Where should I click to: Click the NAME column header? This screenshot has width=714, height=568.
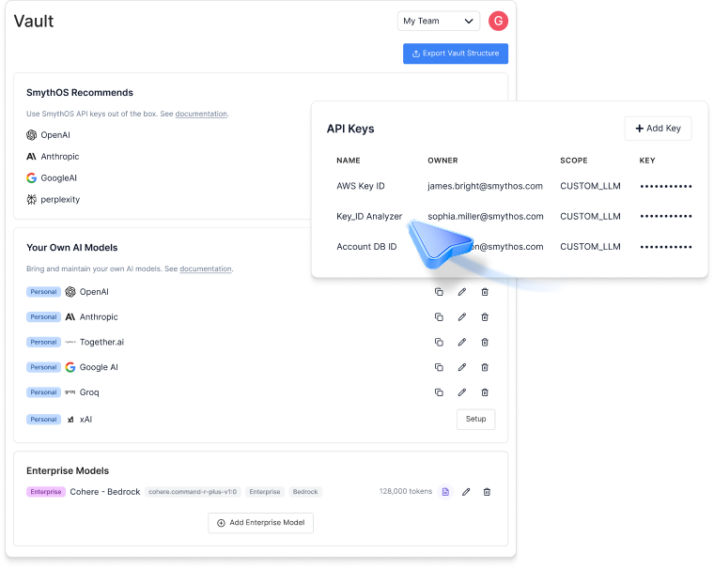pyautogui.click(x=348, y=160)
